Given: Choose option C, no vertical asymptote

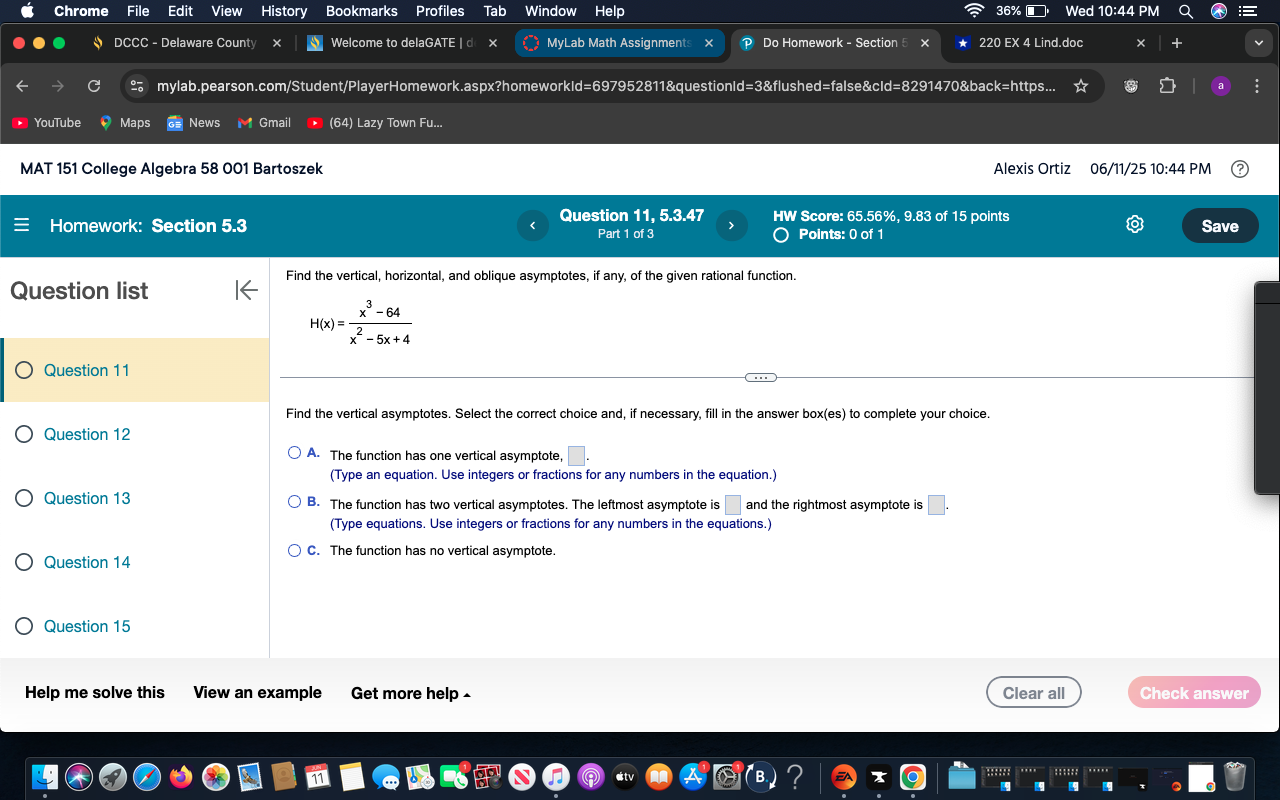Looking at the screenshot, I should [295, 550].
